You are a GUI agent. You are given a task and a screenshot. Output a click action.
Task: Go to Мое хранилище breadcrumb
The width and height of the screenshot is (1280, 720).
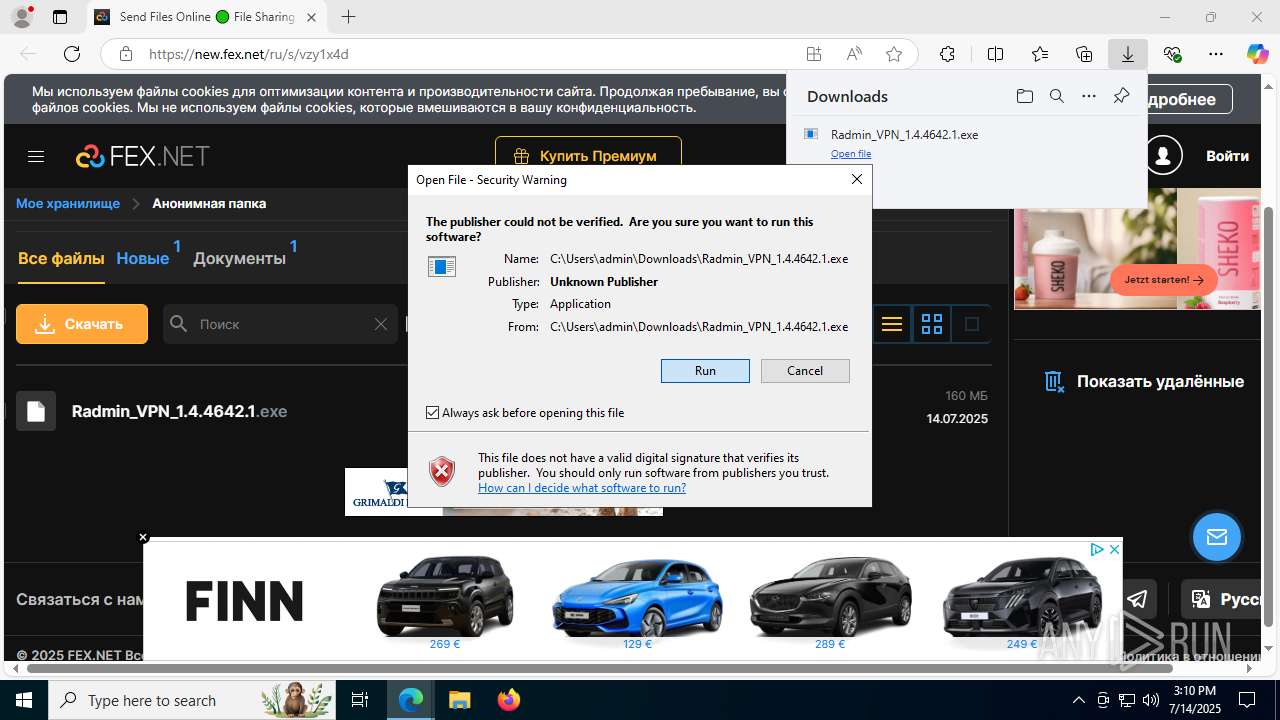click(x=68, y=203)
